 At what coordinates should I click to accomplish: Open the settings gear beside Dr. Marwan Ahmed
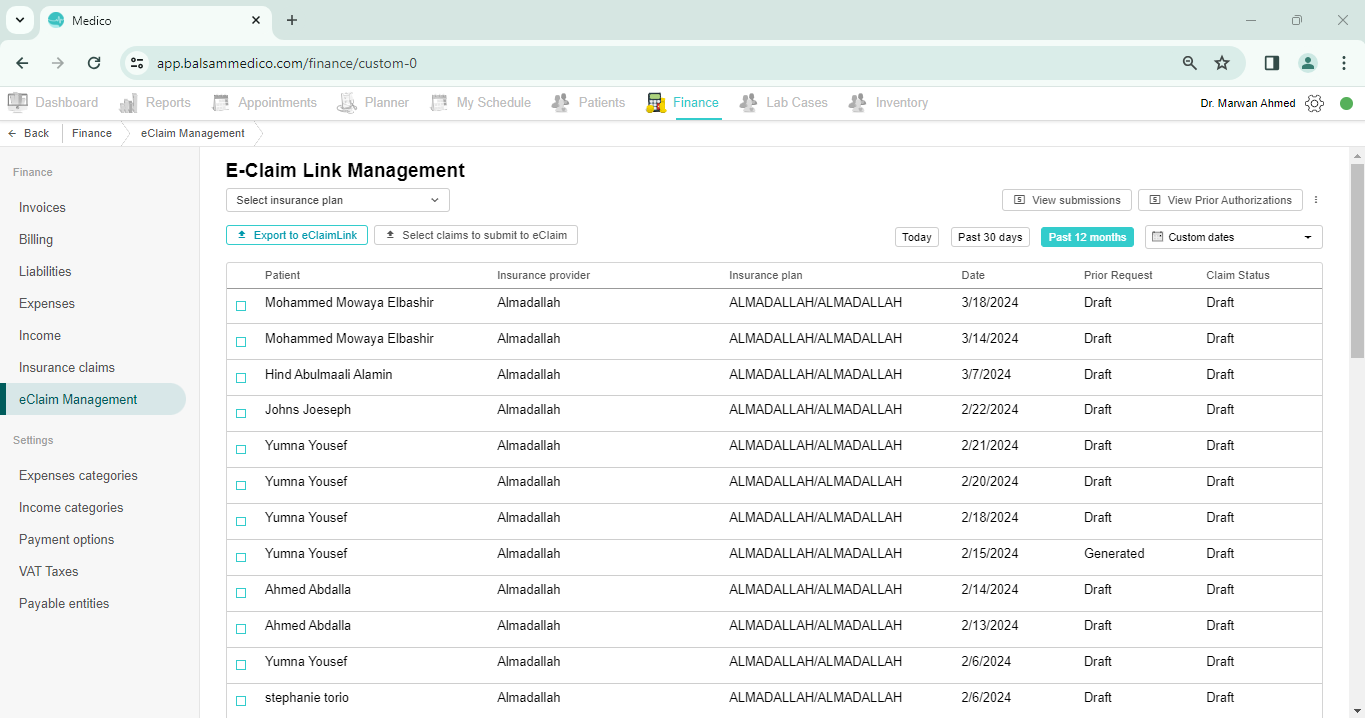point(1314,102)
